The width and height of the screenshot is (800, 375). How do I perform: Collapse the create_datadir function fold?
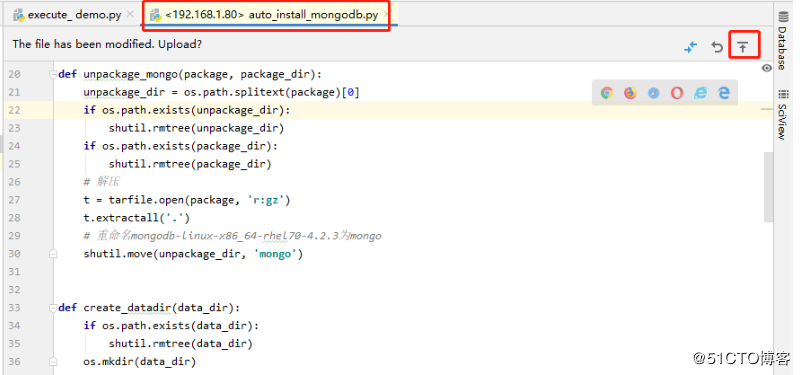[x=52, y=308]
